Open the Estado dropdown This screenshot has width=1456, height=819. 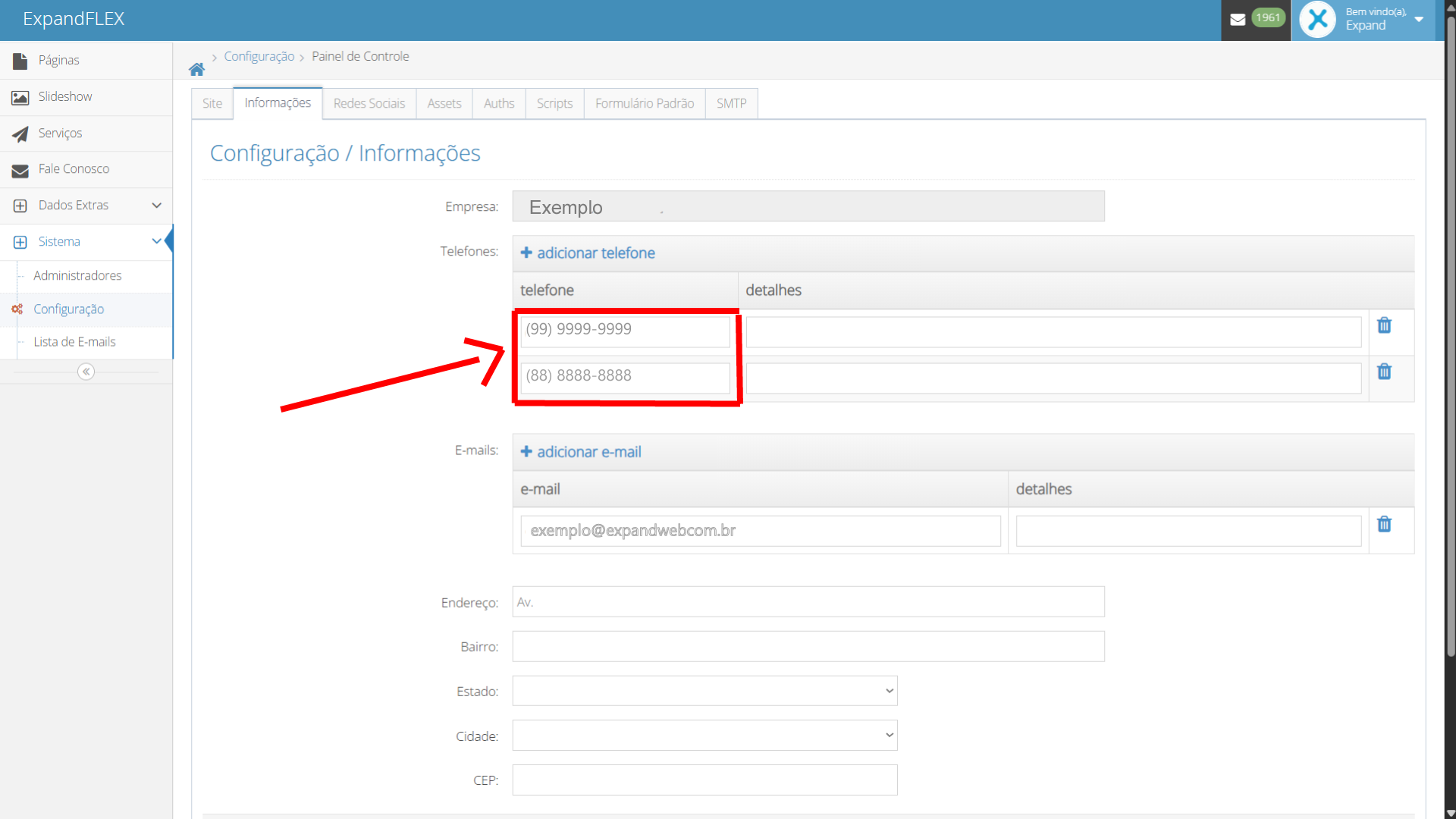click(x=704, y=691)
